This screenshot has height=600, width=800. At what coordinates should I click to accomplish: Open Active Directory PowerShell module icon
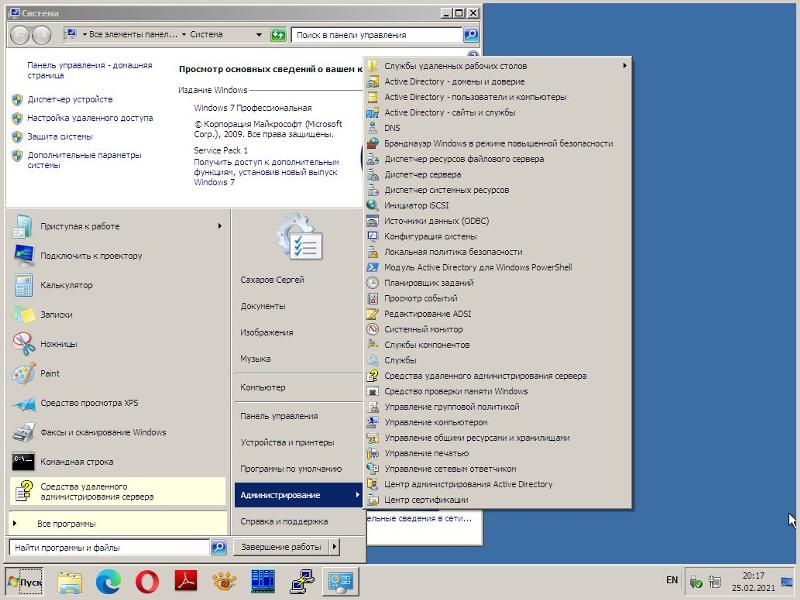click(x=373, y=267)
